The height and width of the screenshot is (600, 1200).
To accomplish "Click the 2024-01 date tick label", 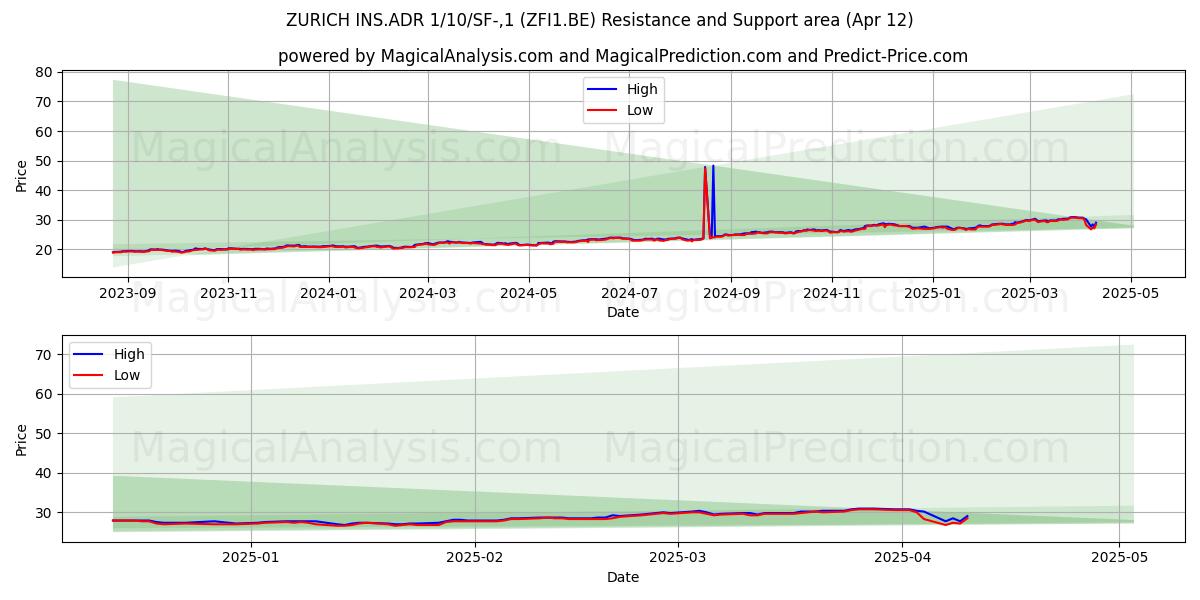I will pyautogui.click(x=328, y=293).
